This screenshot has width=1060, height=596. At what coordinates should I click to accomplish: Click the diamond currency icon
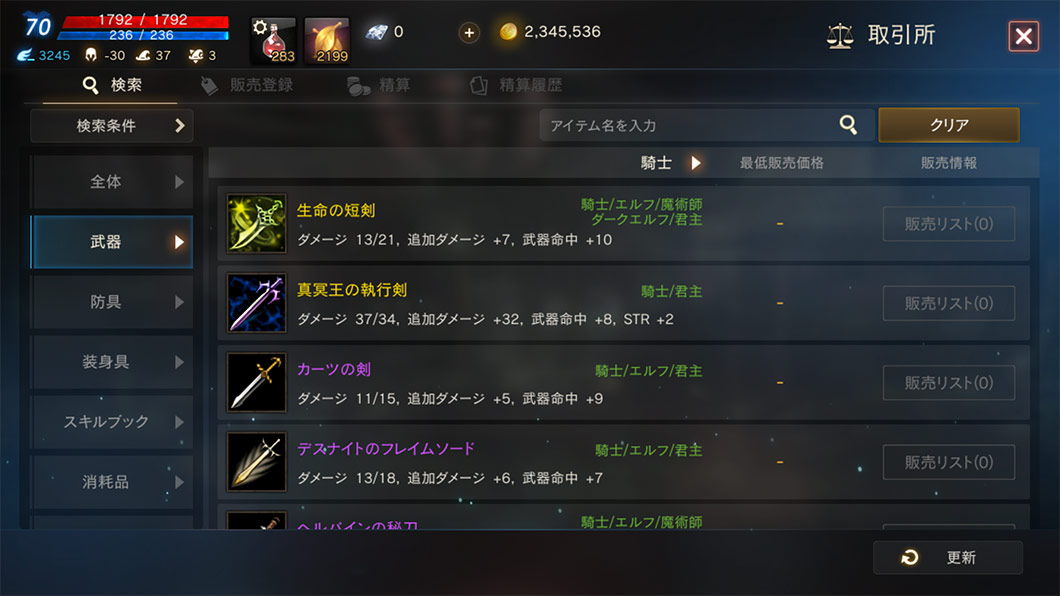(x=376, y=32)
